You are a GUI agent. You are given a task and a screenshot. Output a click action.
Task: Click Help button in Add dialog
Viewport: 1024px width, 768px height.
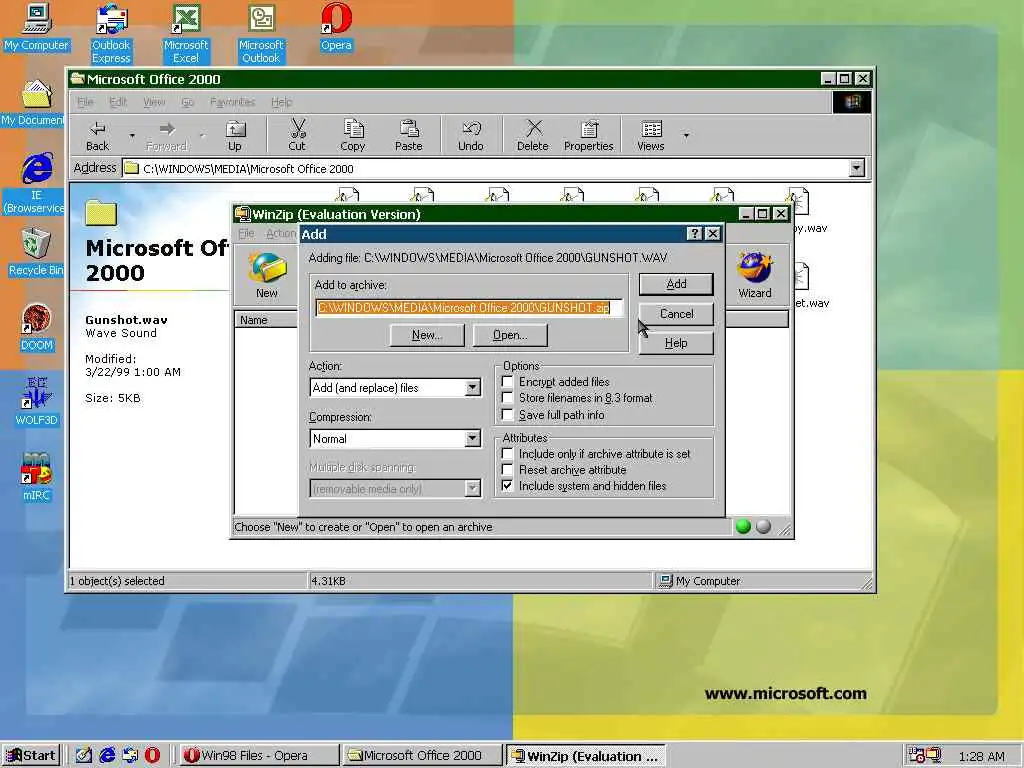point(676,343)
